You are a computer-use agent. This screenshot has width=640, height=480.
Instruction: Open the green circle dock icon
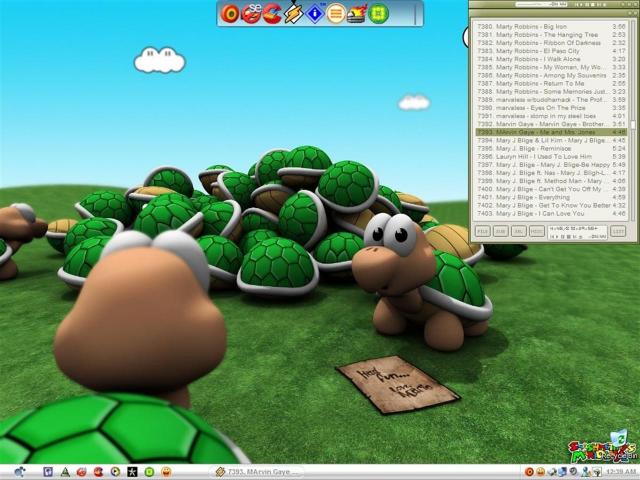tap(378, 14)
